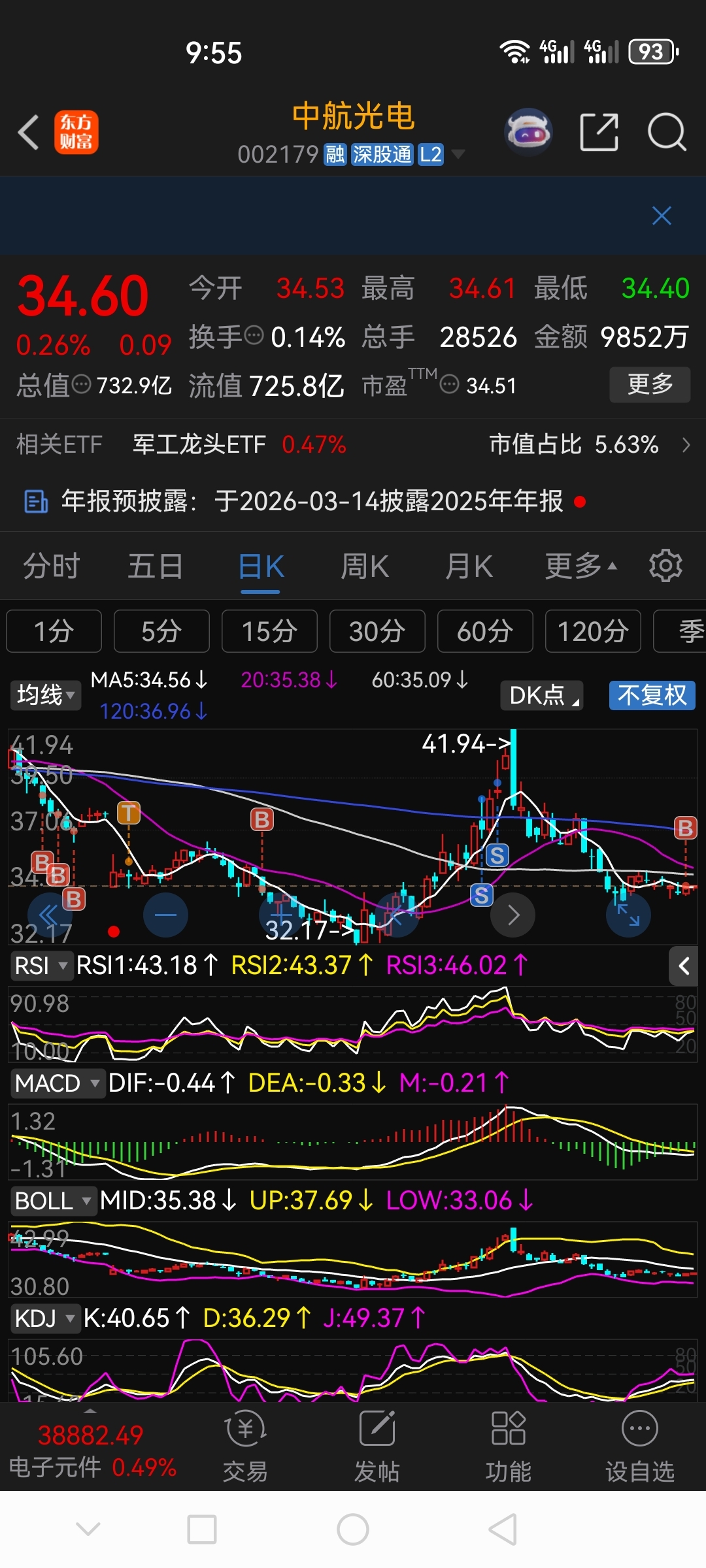Open the DK点 dropdown

[x=542, y=695]
